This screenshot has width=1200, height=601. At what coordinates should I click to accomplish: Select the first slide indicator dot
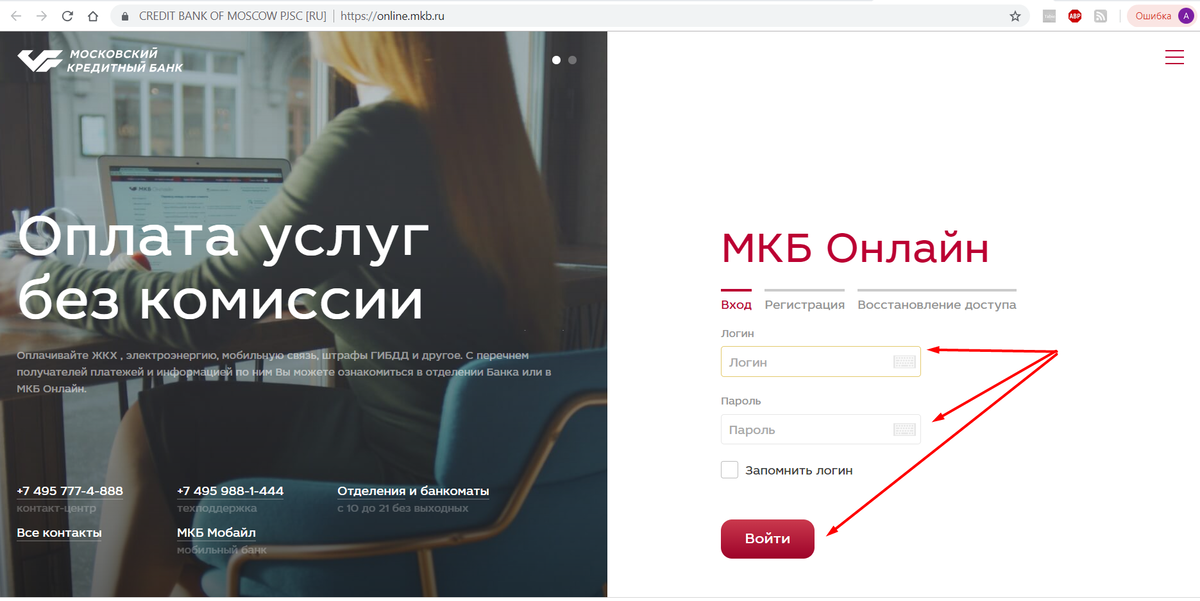pos(557,60)
